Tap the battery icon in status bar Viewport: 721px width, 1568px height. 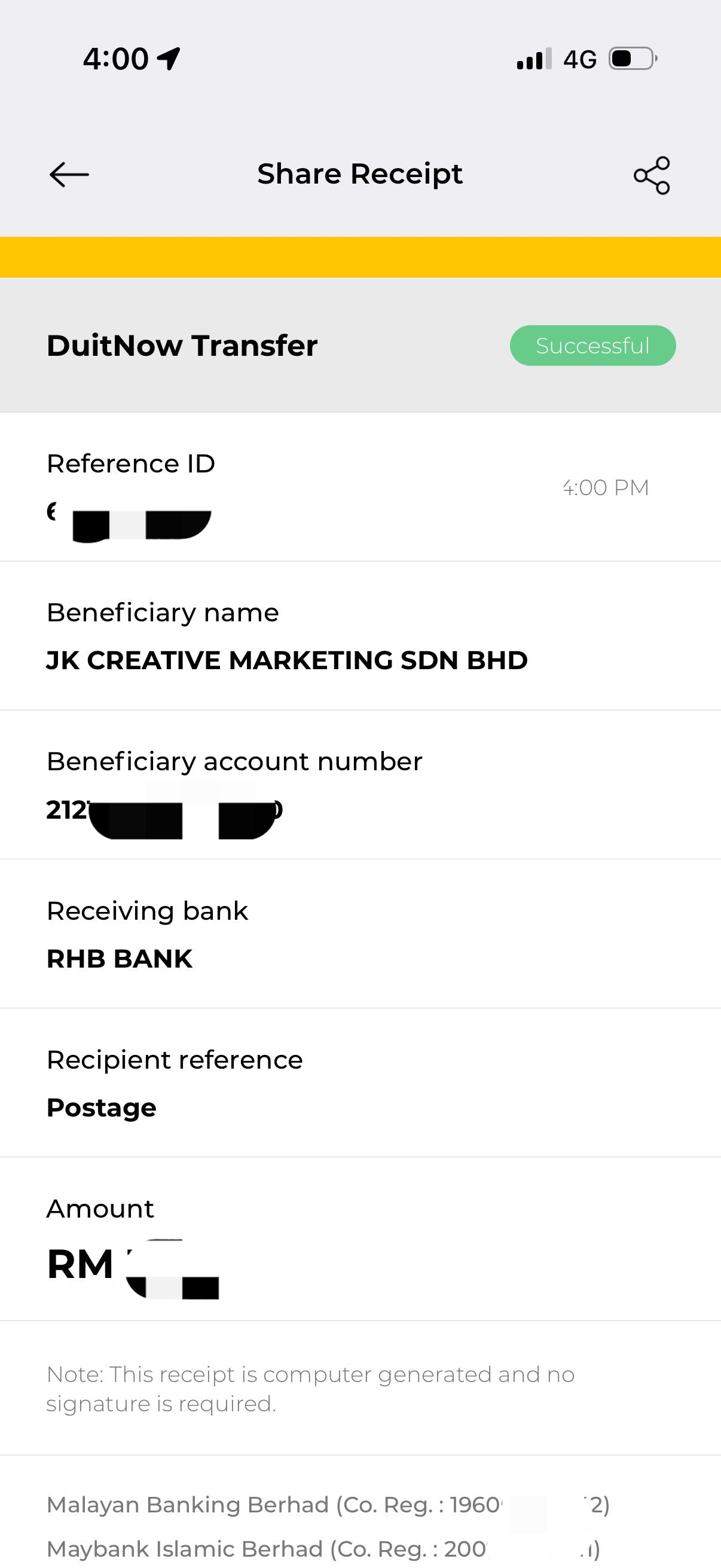(x=633, y=59)
